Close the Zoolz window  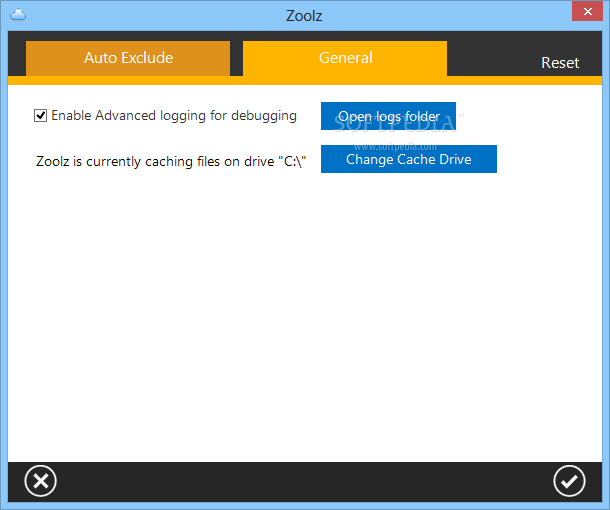587,11
